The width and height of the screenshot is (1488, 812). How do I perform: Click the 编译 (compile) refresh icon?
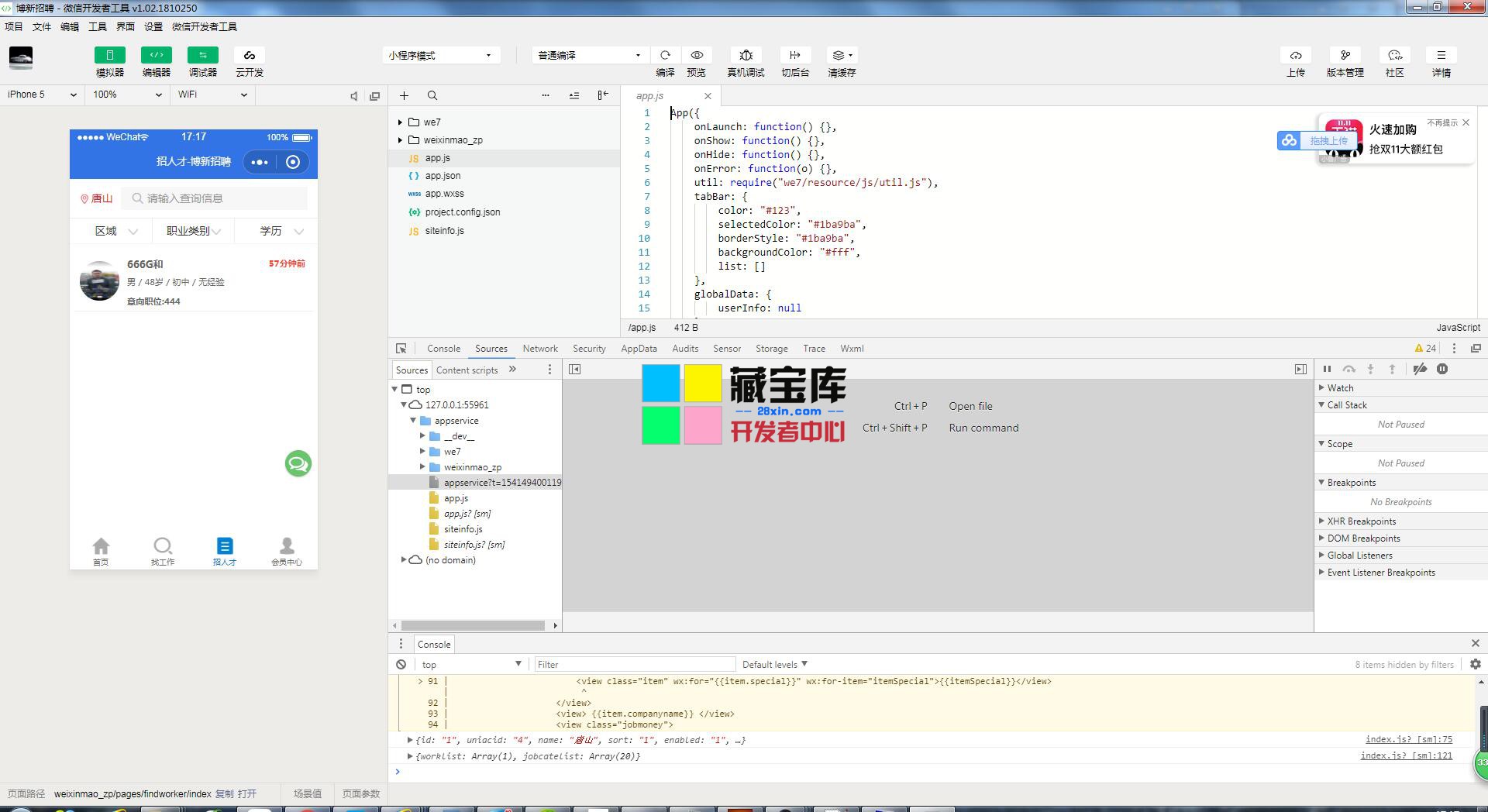coord(665,55)
